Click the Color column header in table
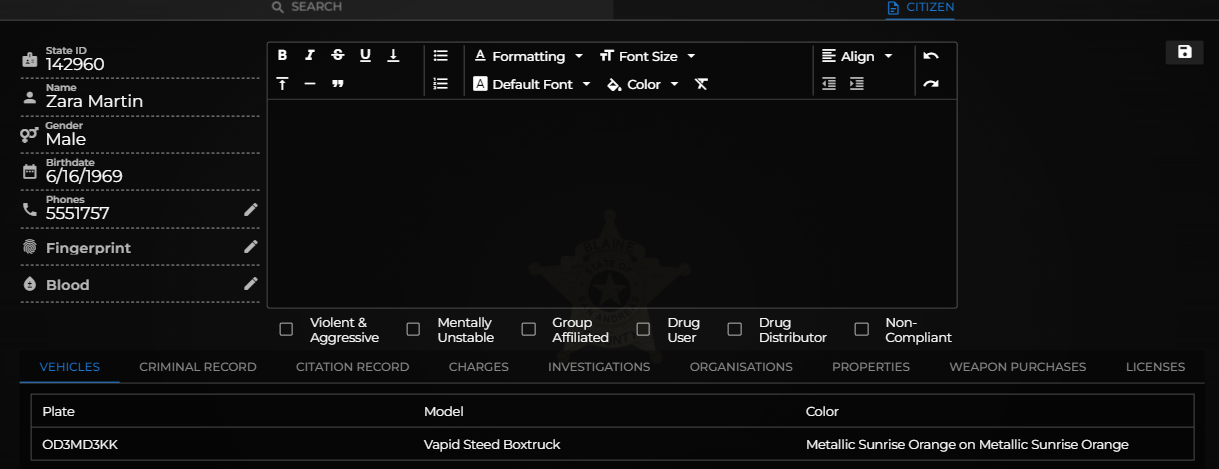This screenshot has height=469, width=1219. tap(822, 411)
